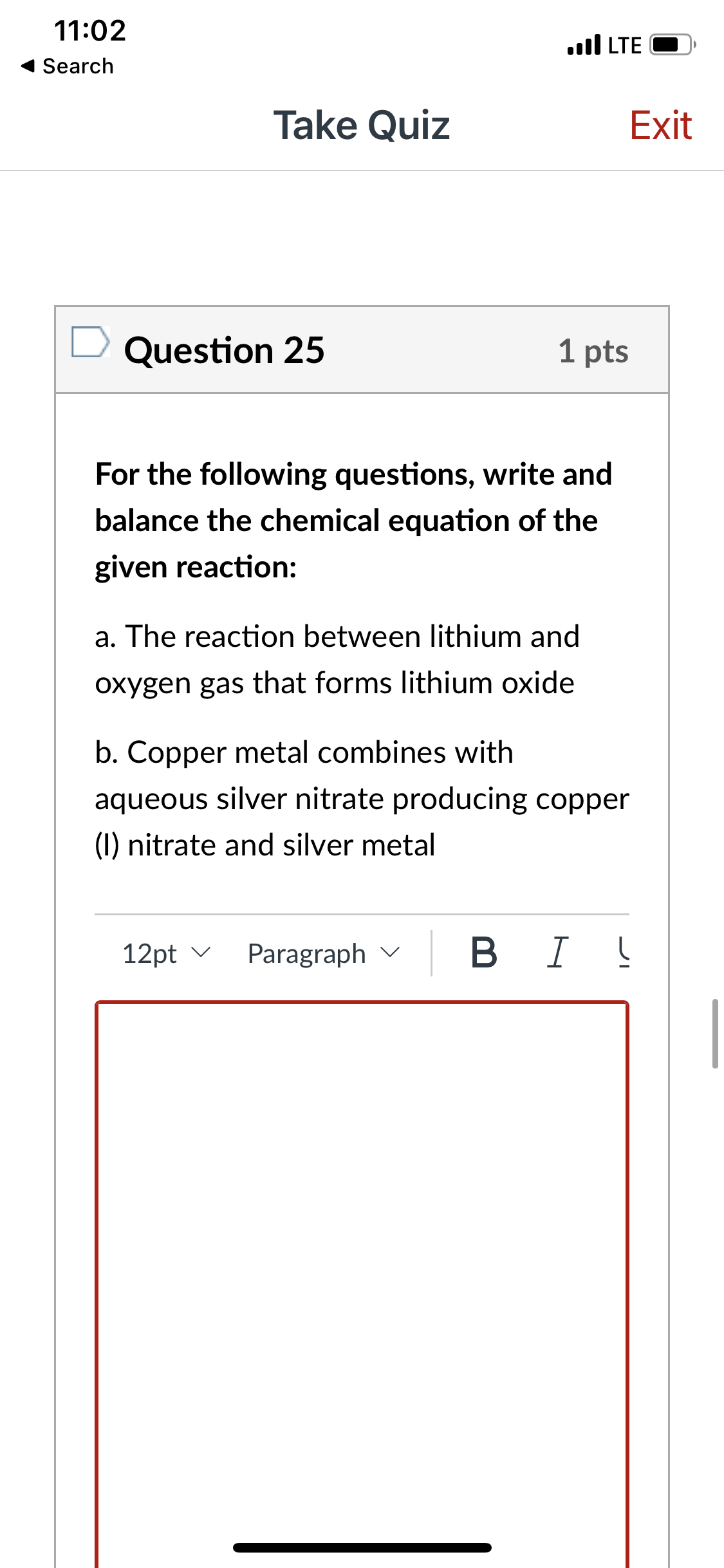The height and width of the screenshot is (1568, 724).
Task: Tap the cellular signal bars icon
Action: pyautogui.click(x=584, y=44)
